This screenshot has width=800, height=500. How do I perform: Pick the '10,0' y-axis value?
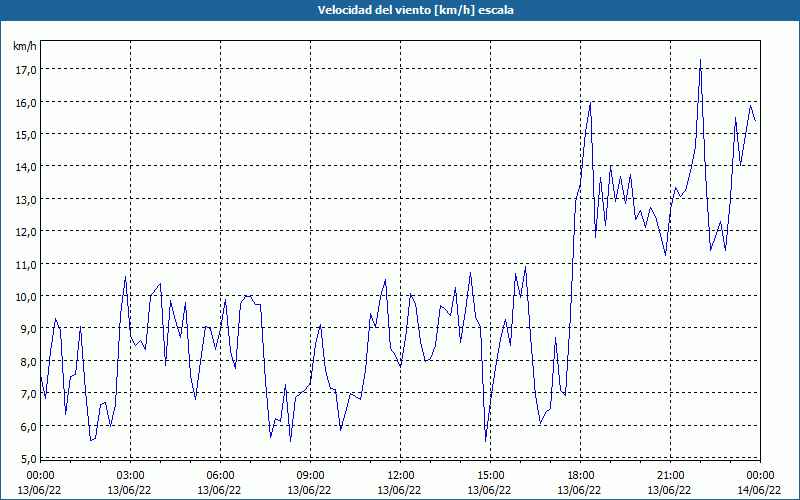[26, 296]
